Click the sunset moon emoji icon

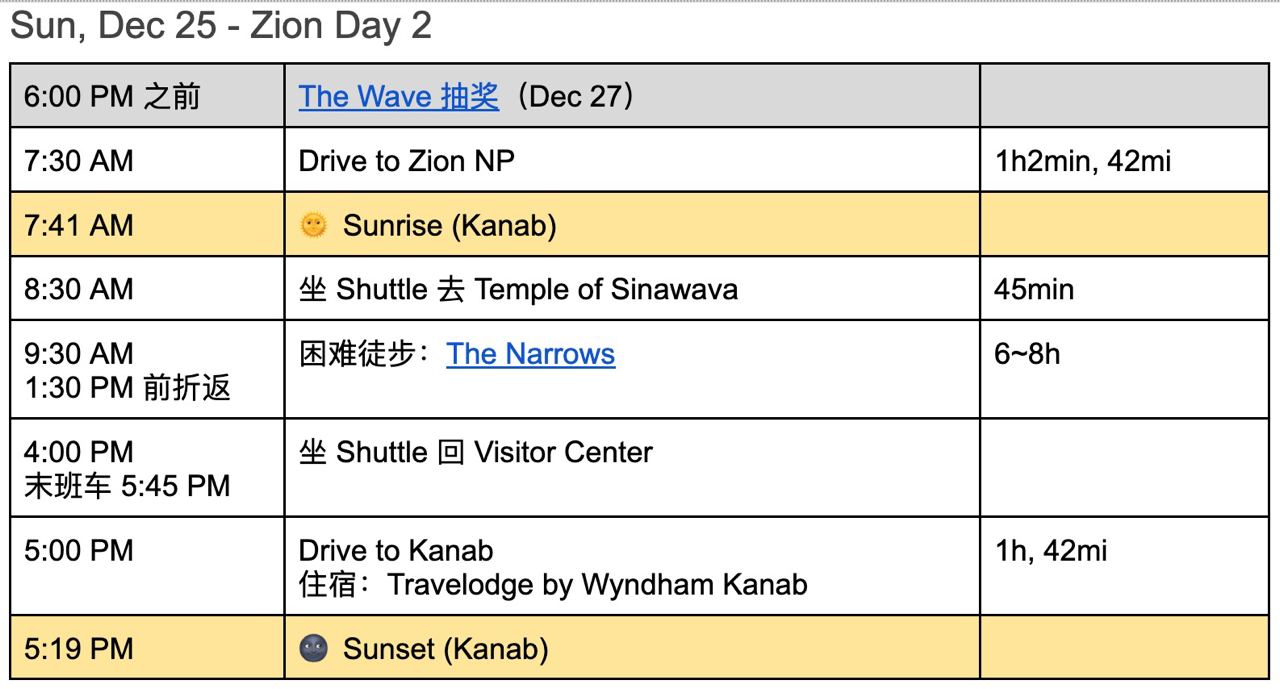click(314, 650)
